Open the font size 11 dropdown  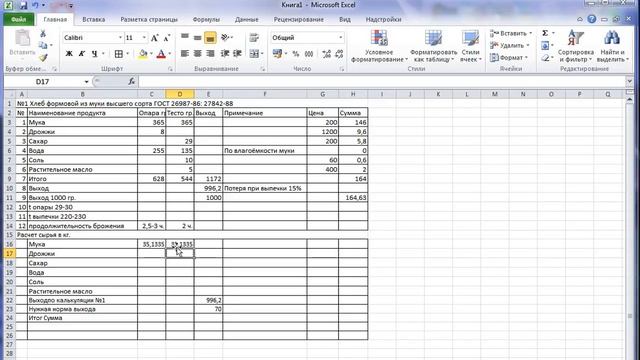144,38
